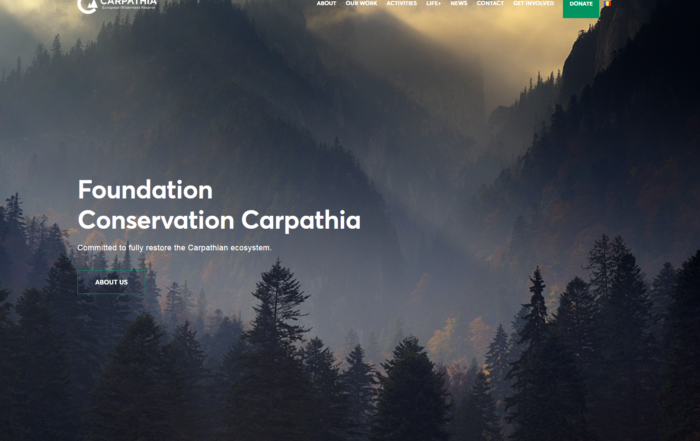Image resolution: width=700 pixels, height=441 pixels.
Task: Click the About Us outlined button
Action: point(111,282)
